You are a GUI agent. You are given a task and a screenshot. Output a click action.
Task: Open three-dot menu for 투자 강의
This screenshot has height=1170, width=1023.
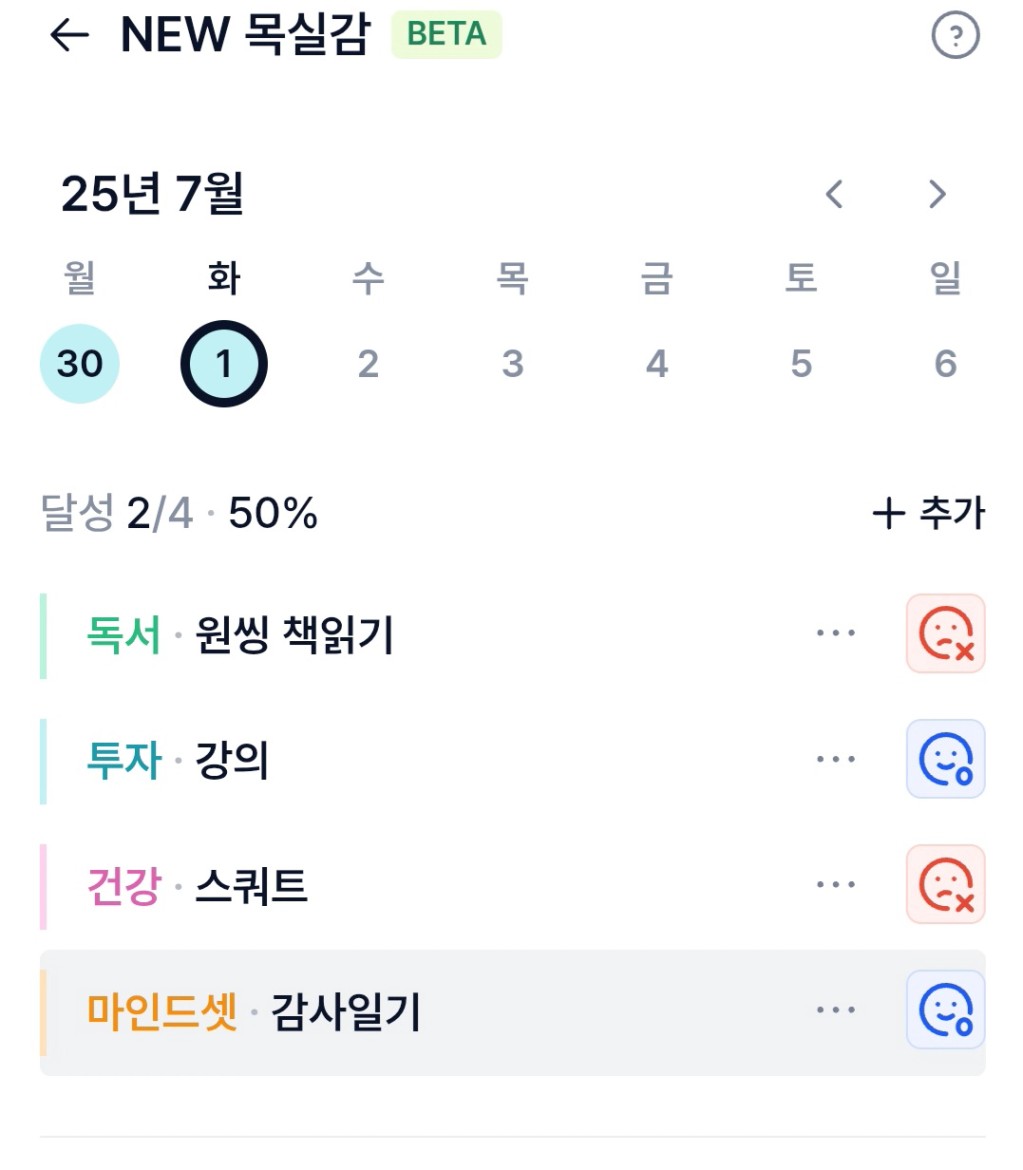pyautogui.click(x=836, y=759)
